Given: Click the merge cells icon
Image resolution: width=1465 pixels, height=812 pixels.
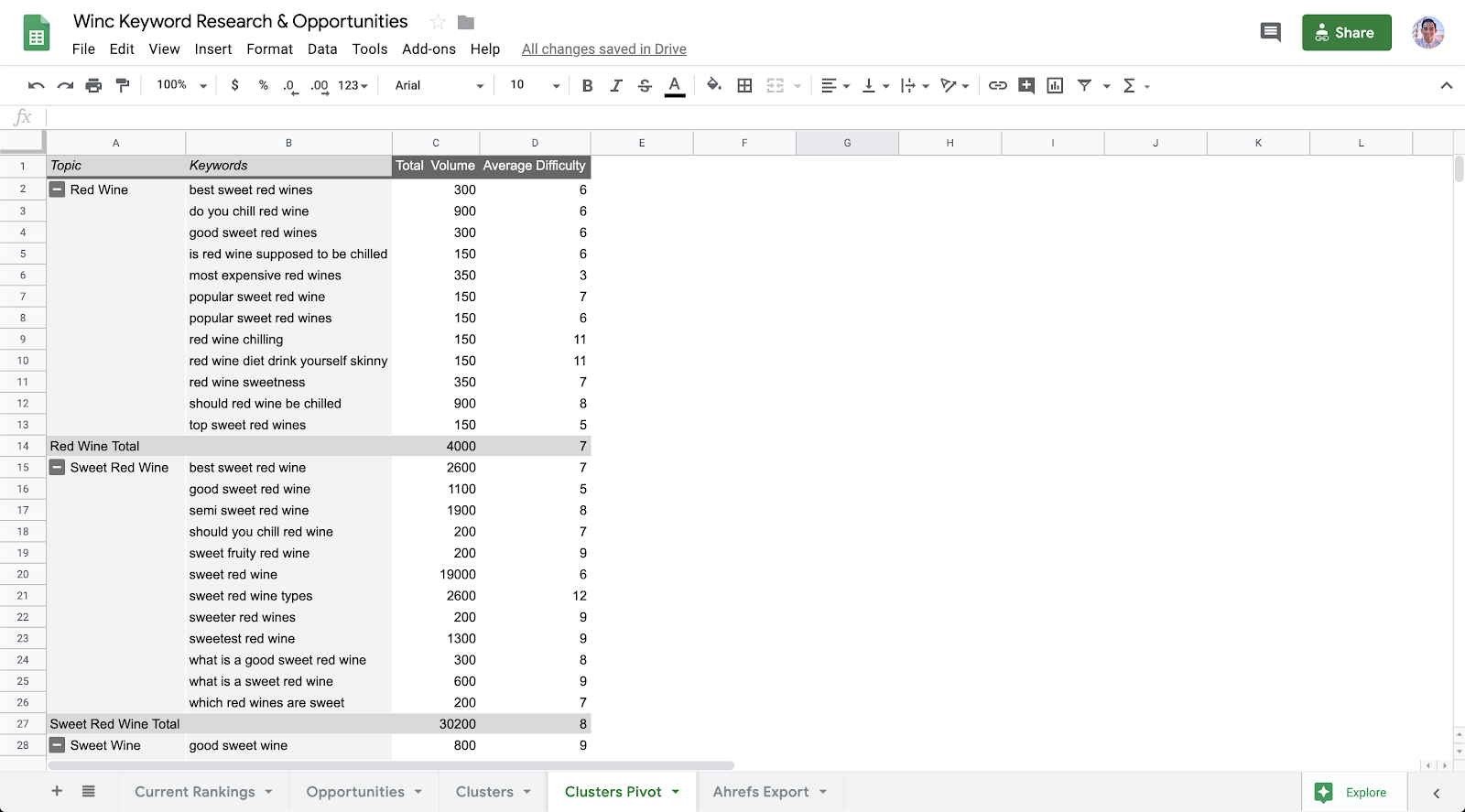Looking at the screenshot, I should pos(776,85).
